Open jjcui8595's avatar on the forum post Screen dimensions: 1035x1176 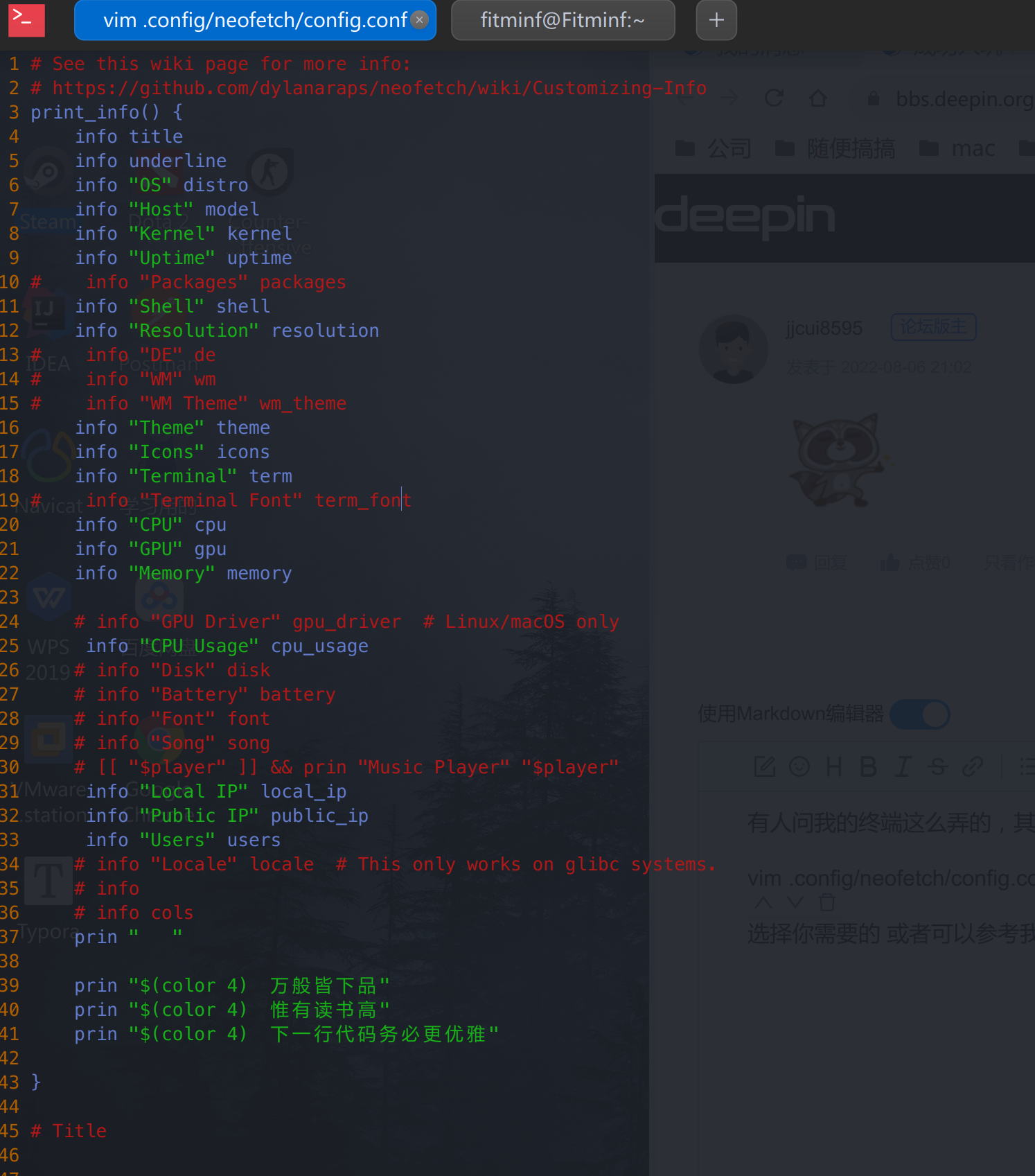[x=734, y=349]
